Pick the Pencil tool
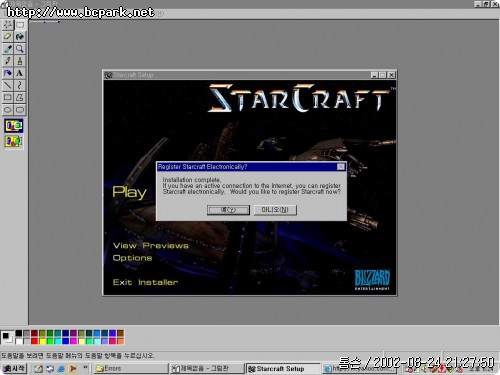500x375 pixels. coord(8,61)
